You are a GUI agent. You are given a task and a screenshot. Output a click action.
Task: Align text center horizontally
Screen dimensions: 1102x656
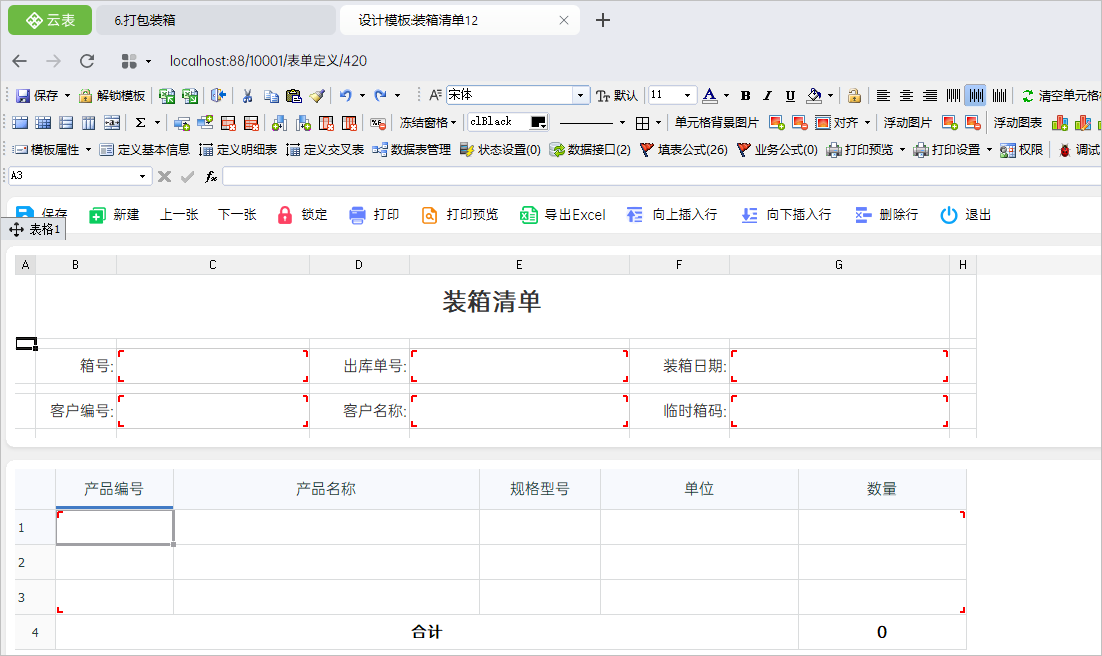[907, 96]
